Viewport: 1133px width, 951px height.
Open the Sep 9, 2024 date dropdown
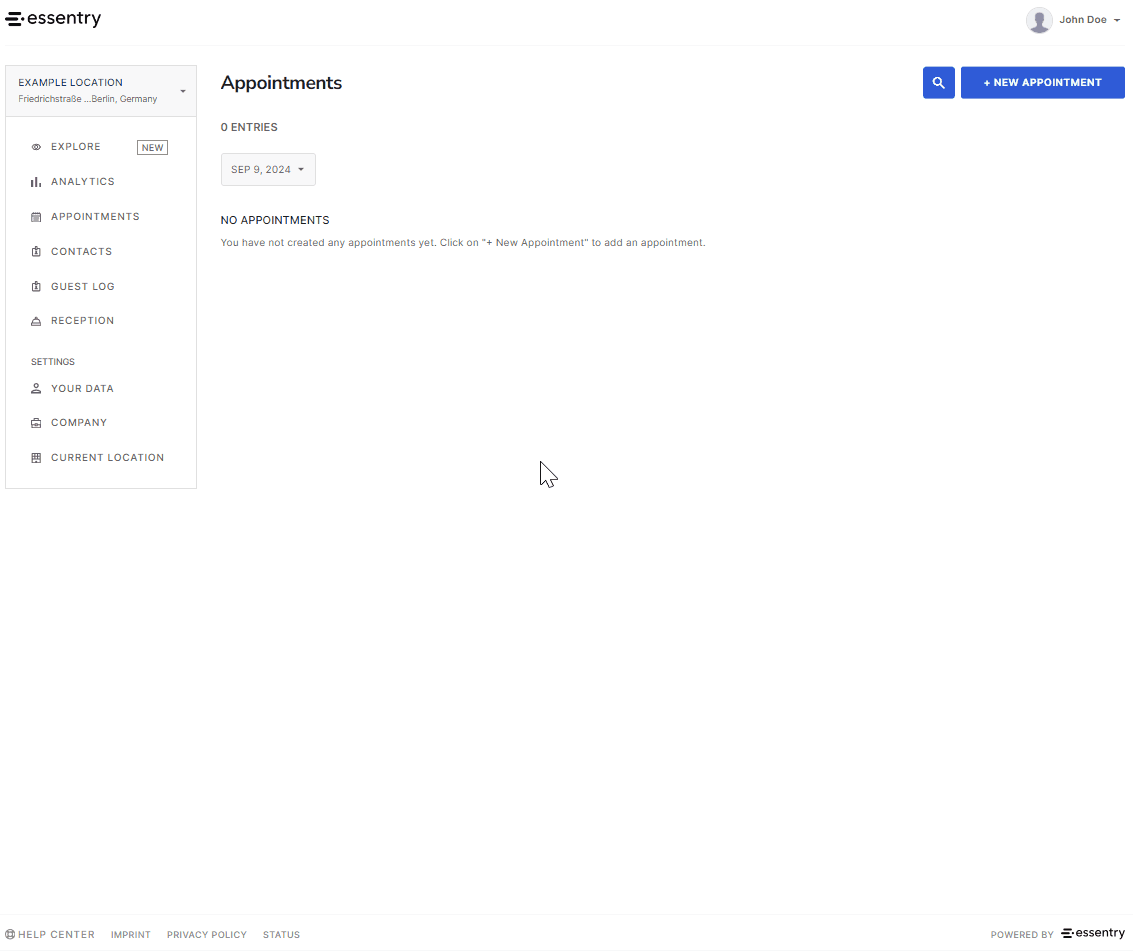268,169
